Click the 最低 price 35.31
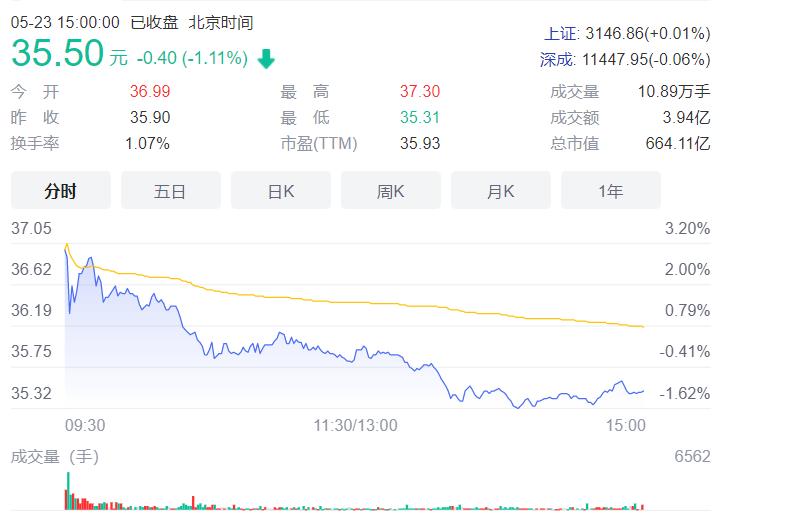This screenshot has height=524, width=796. tap(419, 117)
